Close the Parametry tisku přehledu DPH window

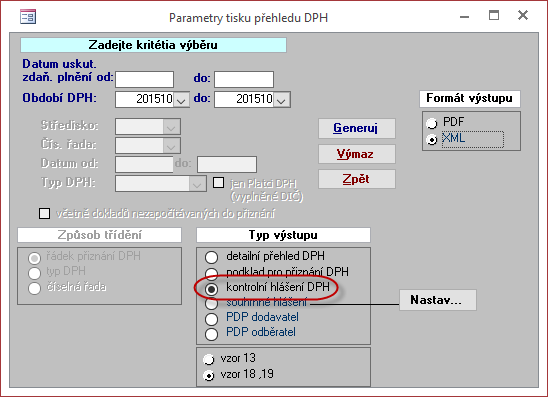(523, 15)
